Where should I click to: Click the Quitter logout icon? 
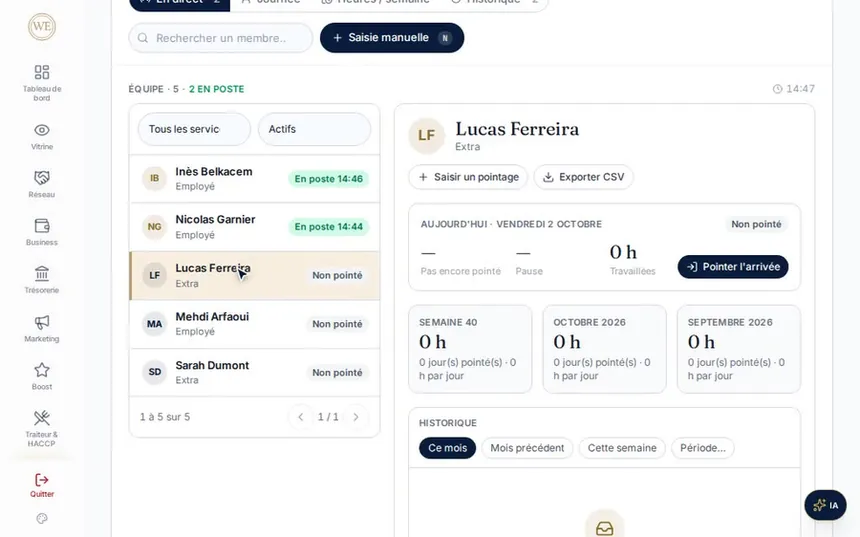42,480
